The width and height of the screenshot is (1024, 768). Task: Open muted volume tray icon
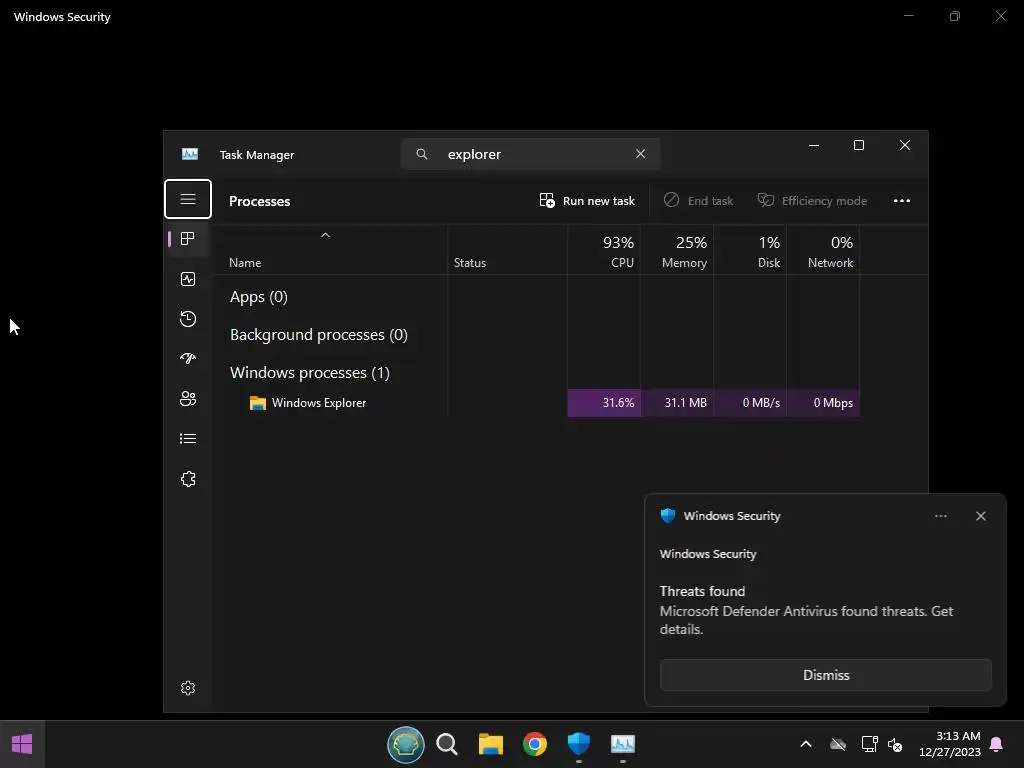[895, 744]
